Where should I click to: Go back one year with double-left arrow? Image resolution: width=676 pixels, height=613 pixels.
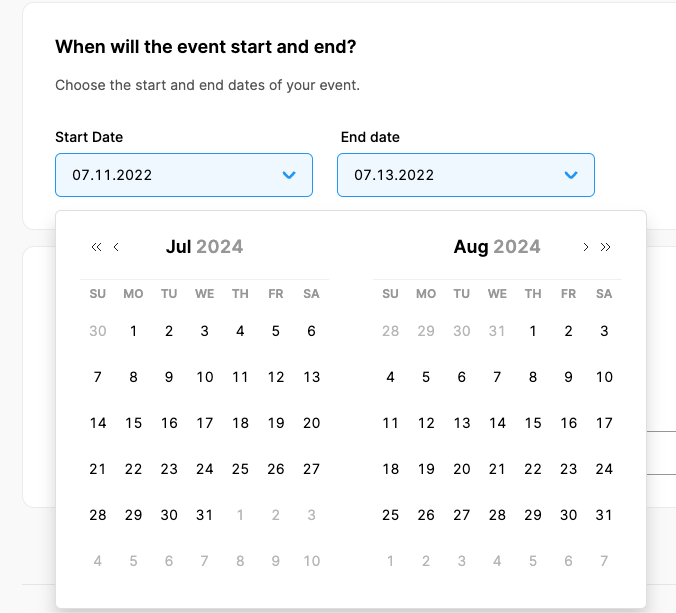point(96,247)
